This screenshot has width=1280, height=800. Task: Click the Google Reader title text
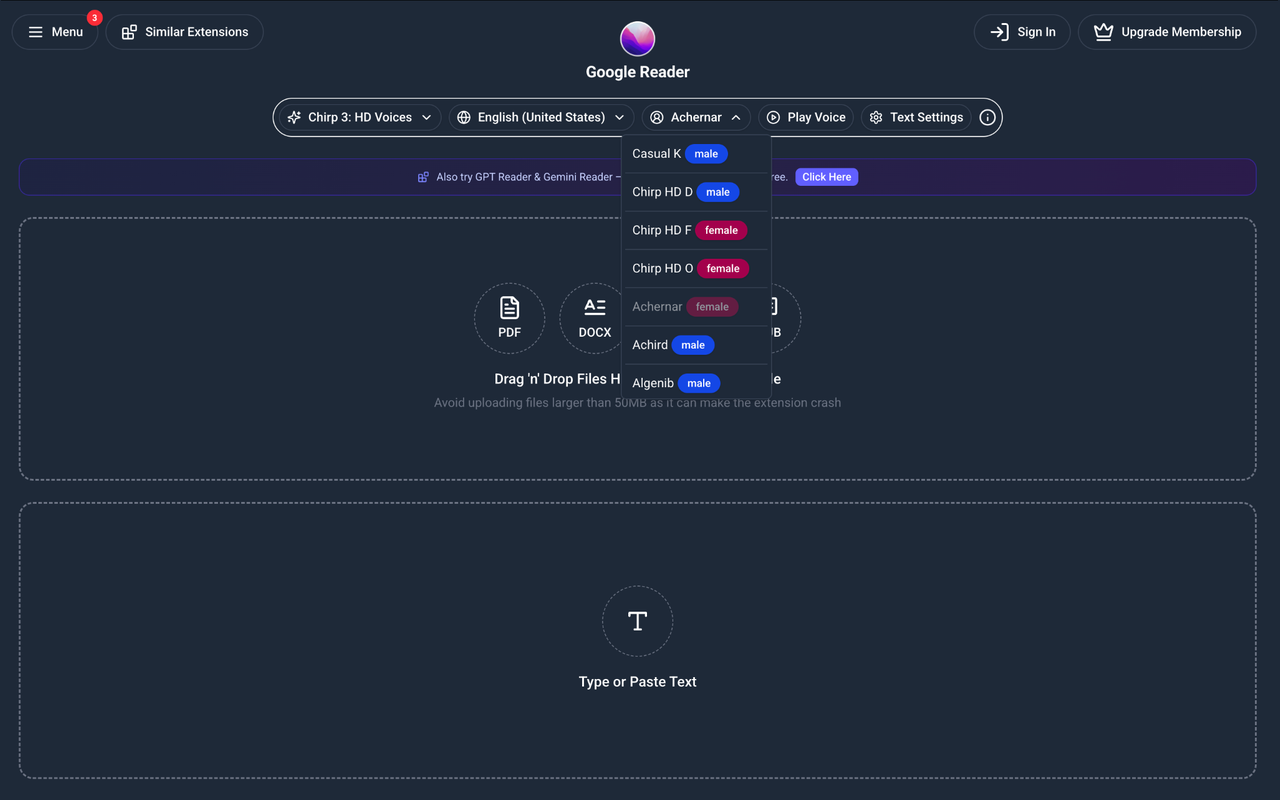(638, 72)
